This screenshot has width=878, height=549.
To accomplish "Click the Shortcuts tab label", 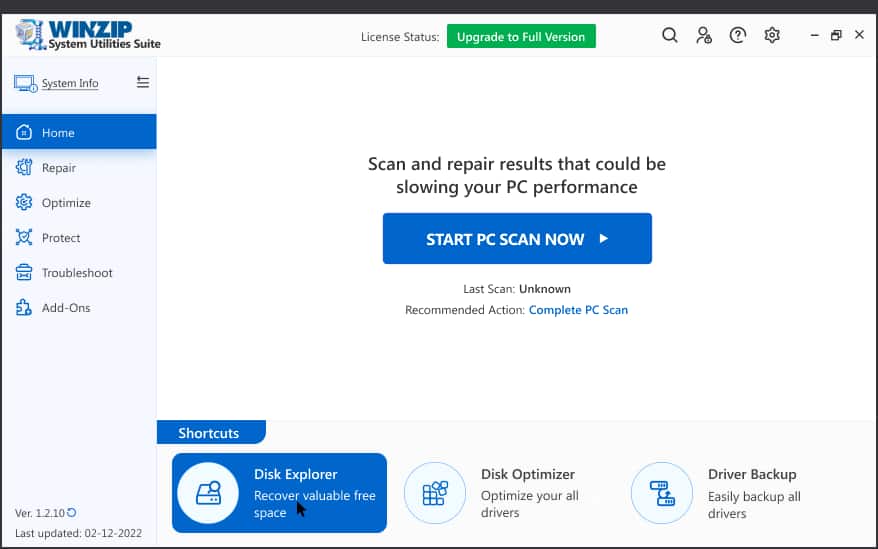I will pos(209,433).
